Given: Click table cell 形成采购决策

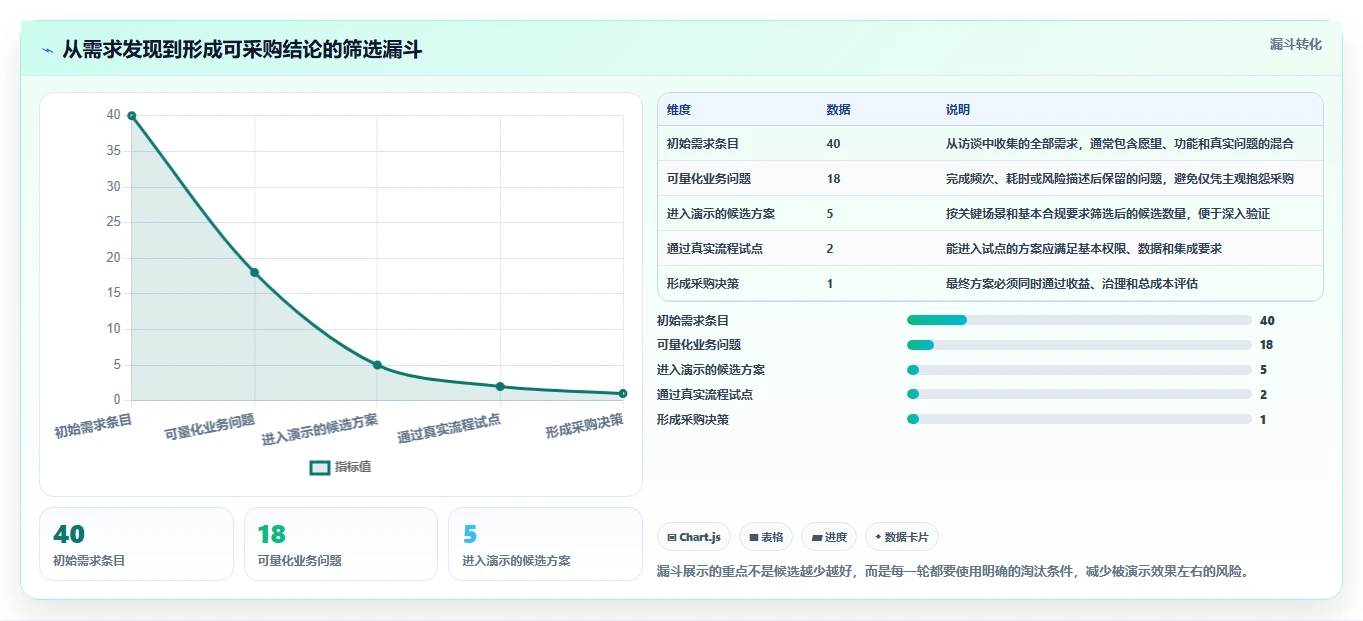Looking at the screenshot, I should [x=703, y=284].
